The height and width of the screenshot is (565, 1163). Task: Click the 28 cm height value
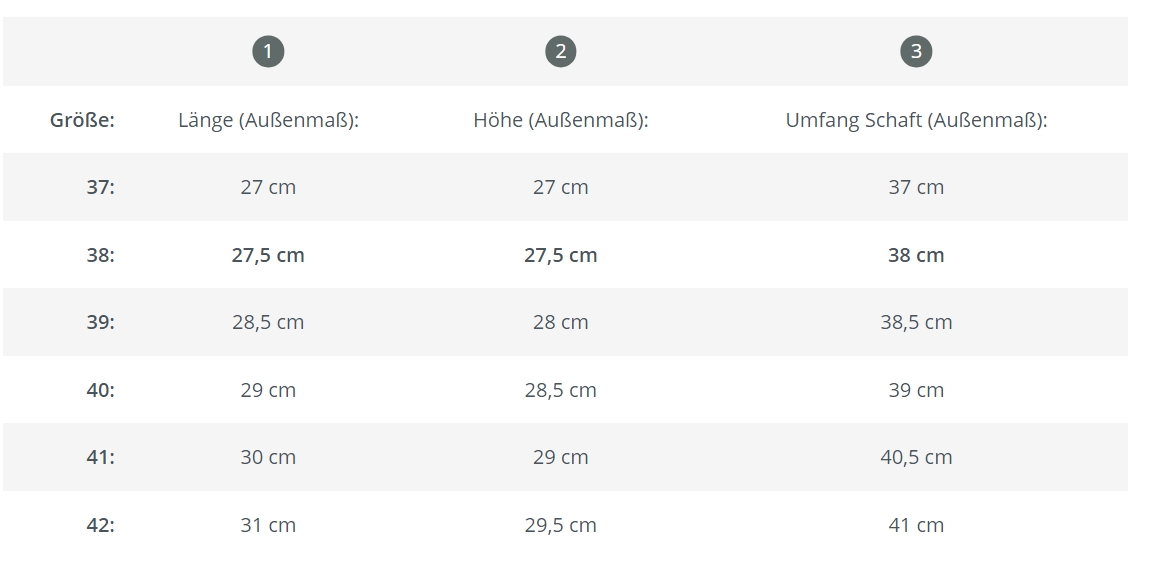point(561,322)
